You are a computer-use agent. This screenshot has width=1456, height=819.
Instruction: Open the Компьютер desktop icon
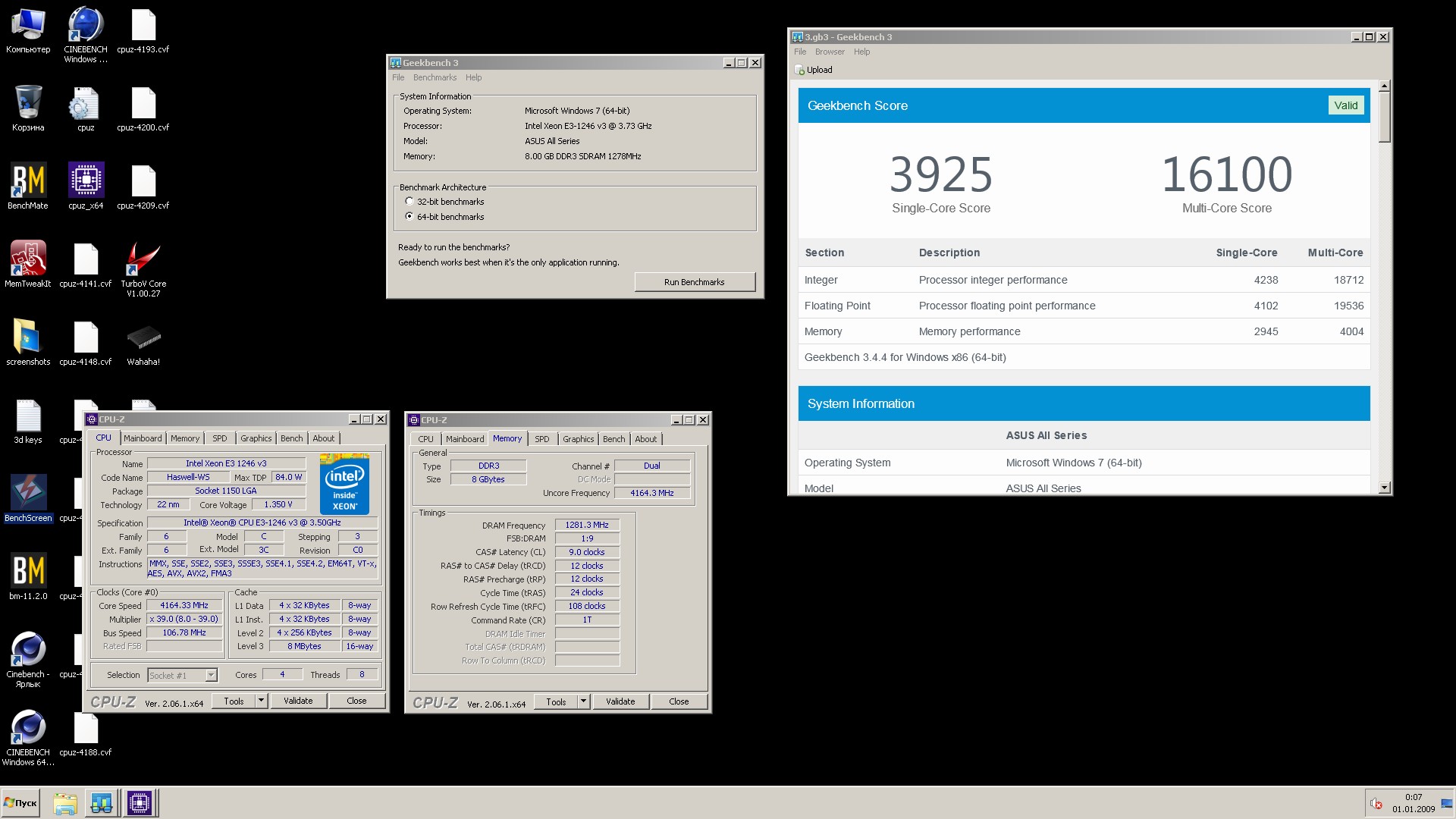pyautogui.click(x=28, y=30)
